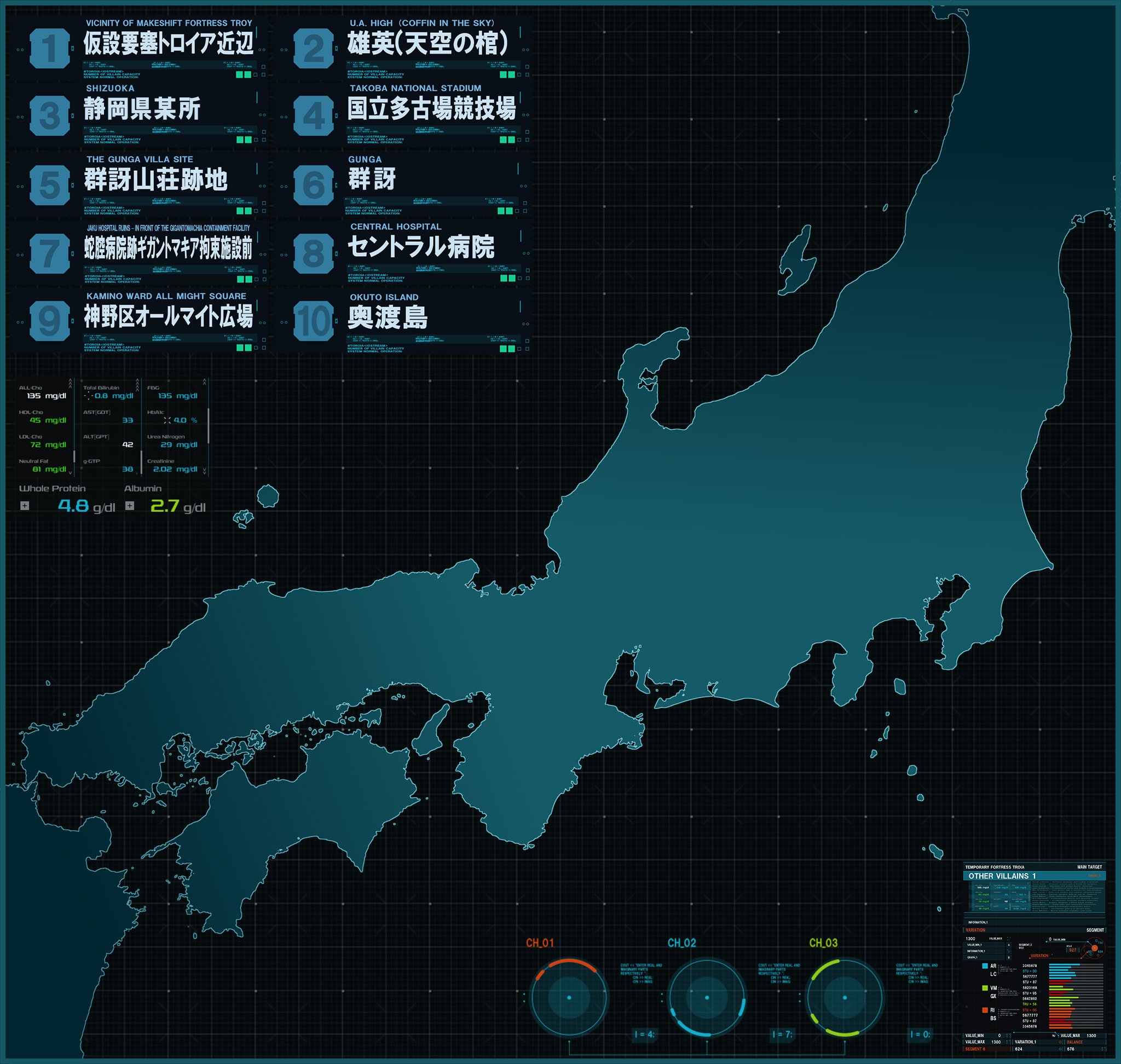Click the INFORMATION_1 bar below the thumbnail
1121x1064 pixels.
click(1035, 923)
